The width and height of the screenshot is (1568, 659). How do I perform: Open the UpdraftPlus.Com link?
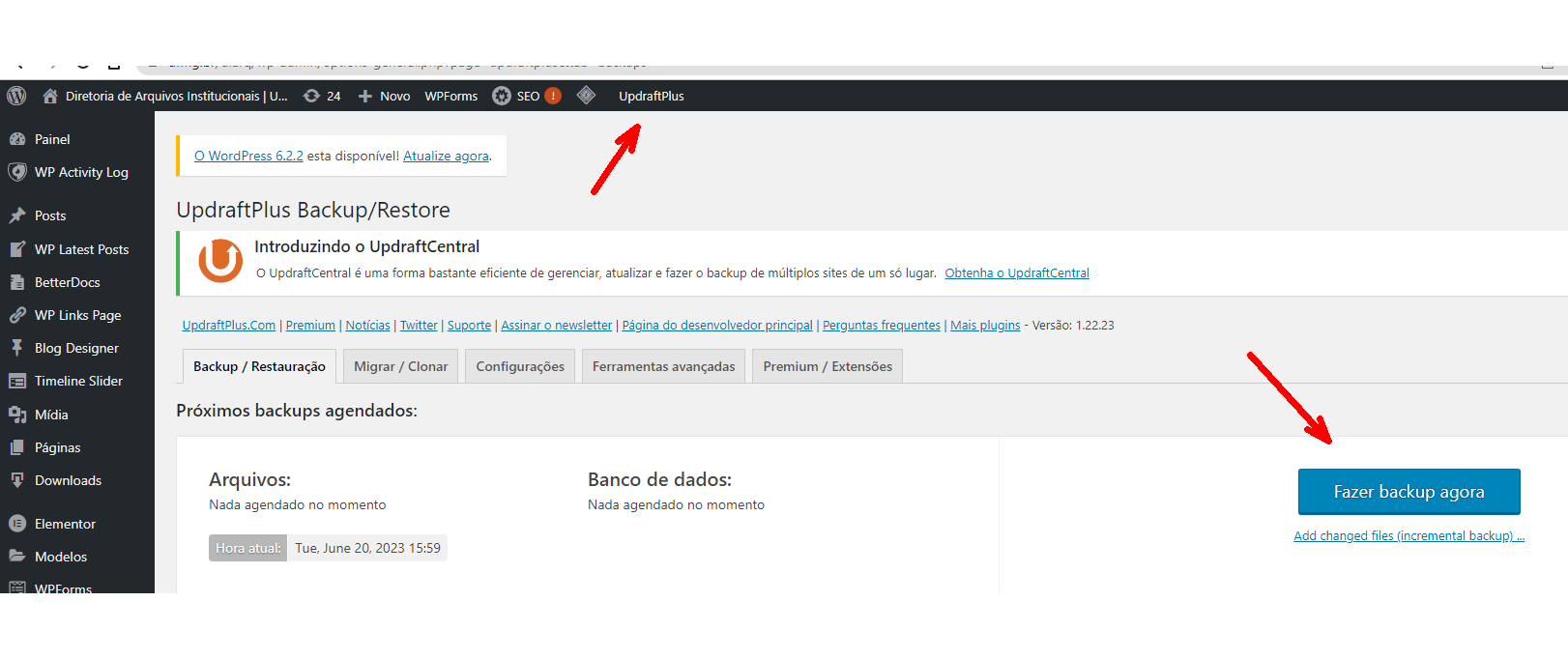tap(229, 326)
